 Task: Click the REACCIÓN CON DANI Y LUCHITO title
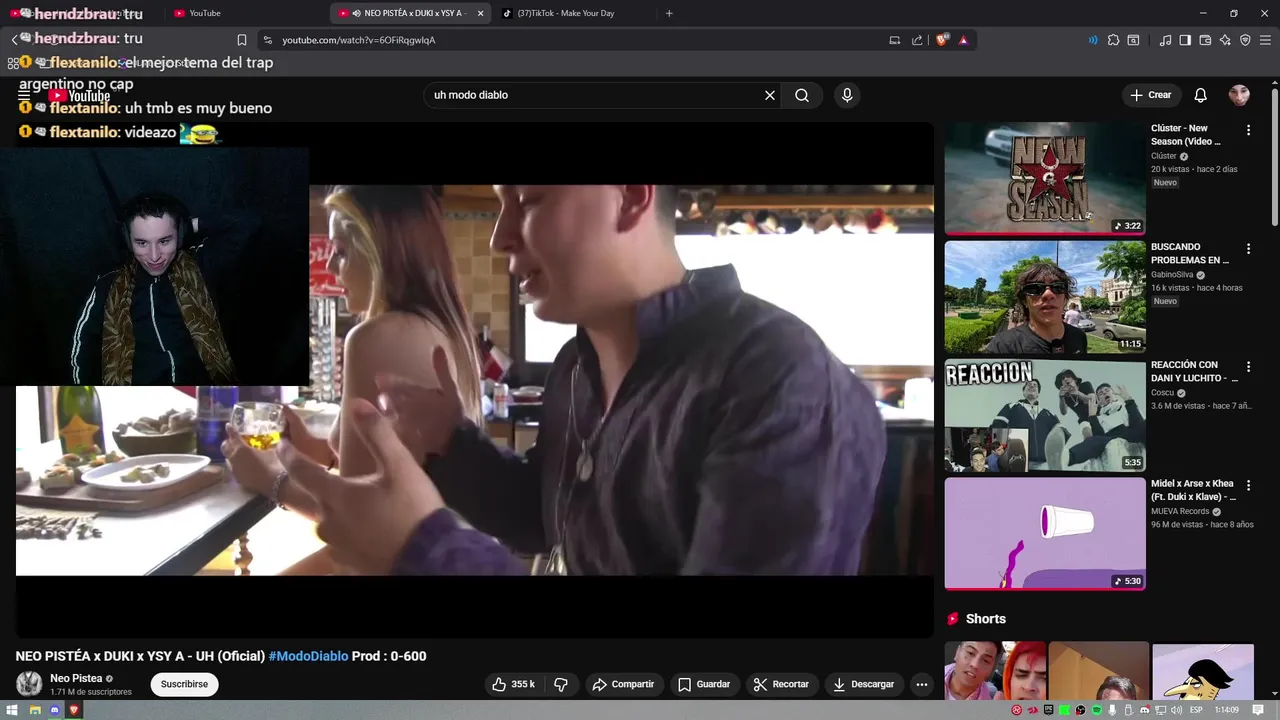(x=1194, y=372)
